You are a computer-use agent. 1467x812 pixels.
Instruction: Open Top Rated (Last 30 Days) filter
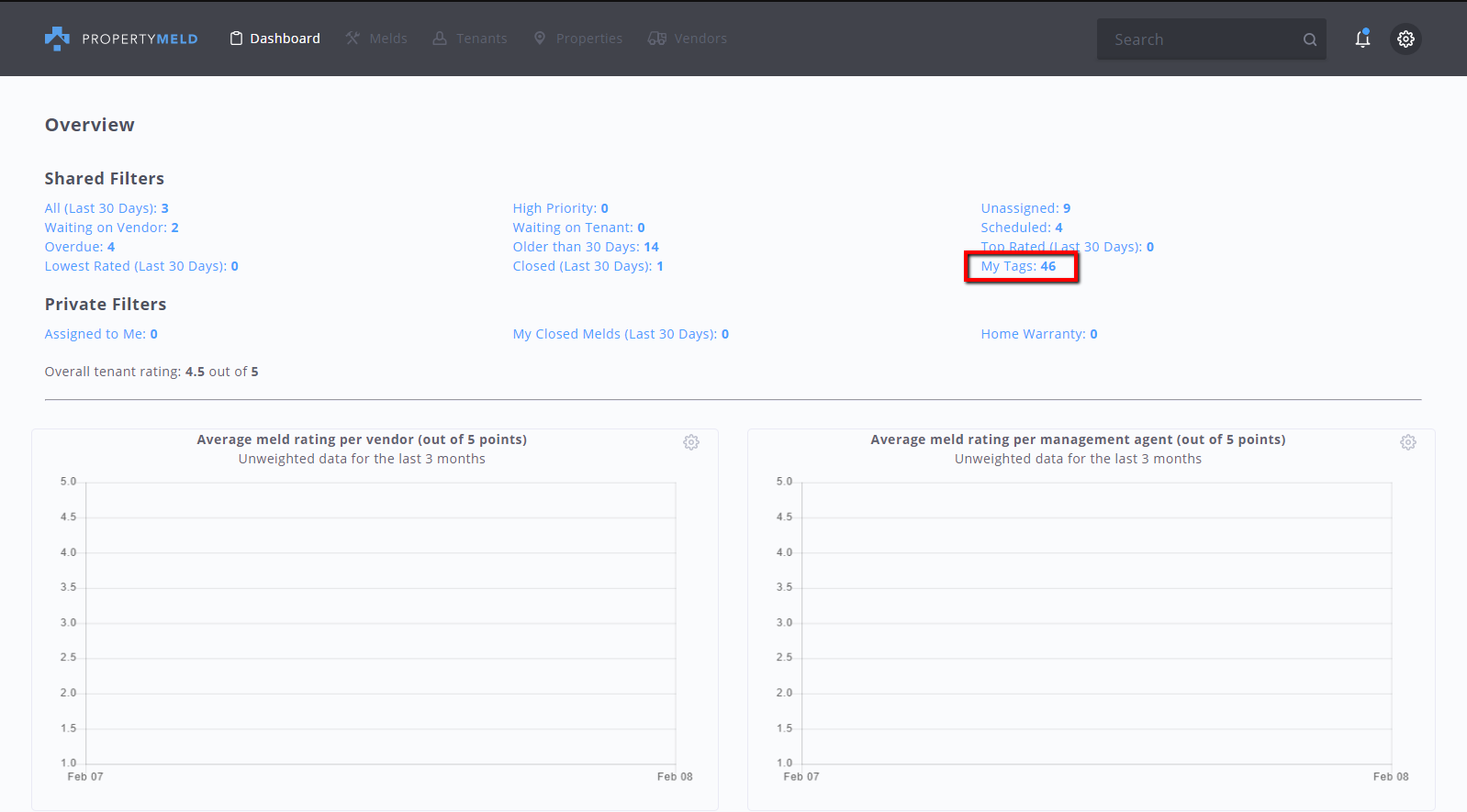coord(1068,247)
